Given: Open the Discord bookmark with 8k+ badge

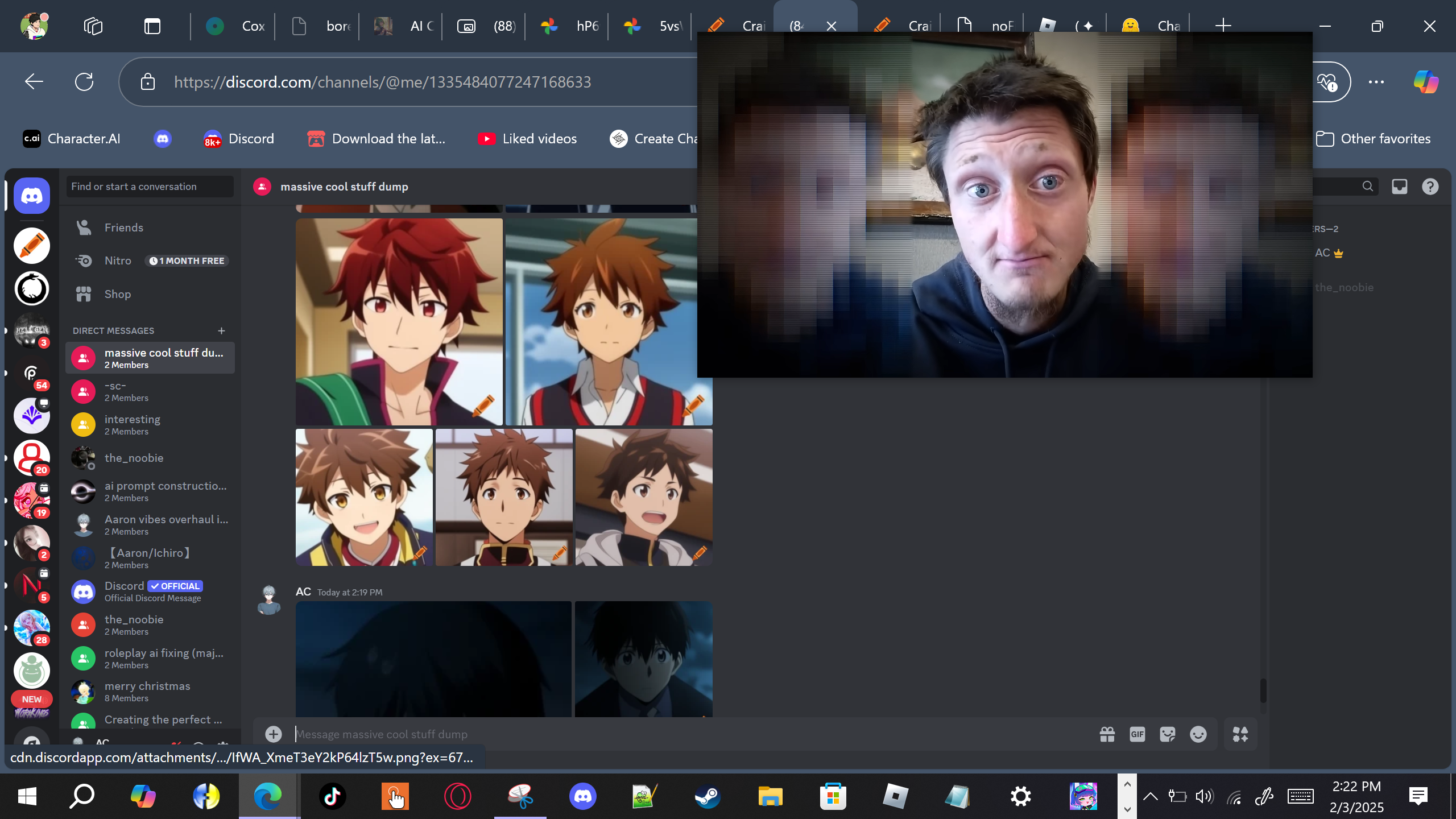Looking at the screenshot, I should coord(239,139).
